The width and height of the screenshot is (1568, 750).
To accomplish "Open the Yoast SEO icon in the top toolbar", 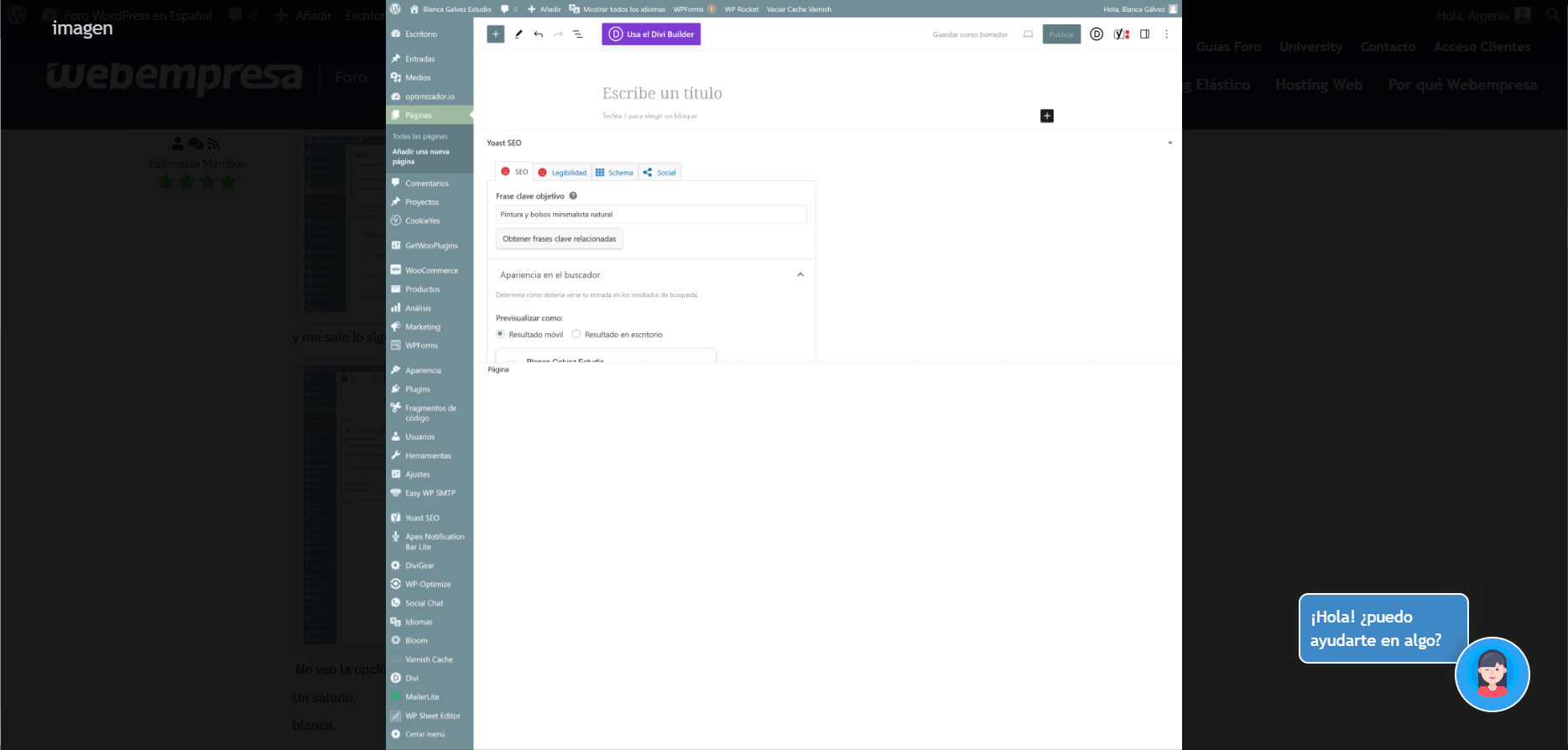I will coord(1122,34).
